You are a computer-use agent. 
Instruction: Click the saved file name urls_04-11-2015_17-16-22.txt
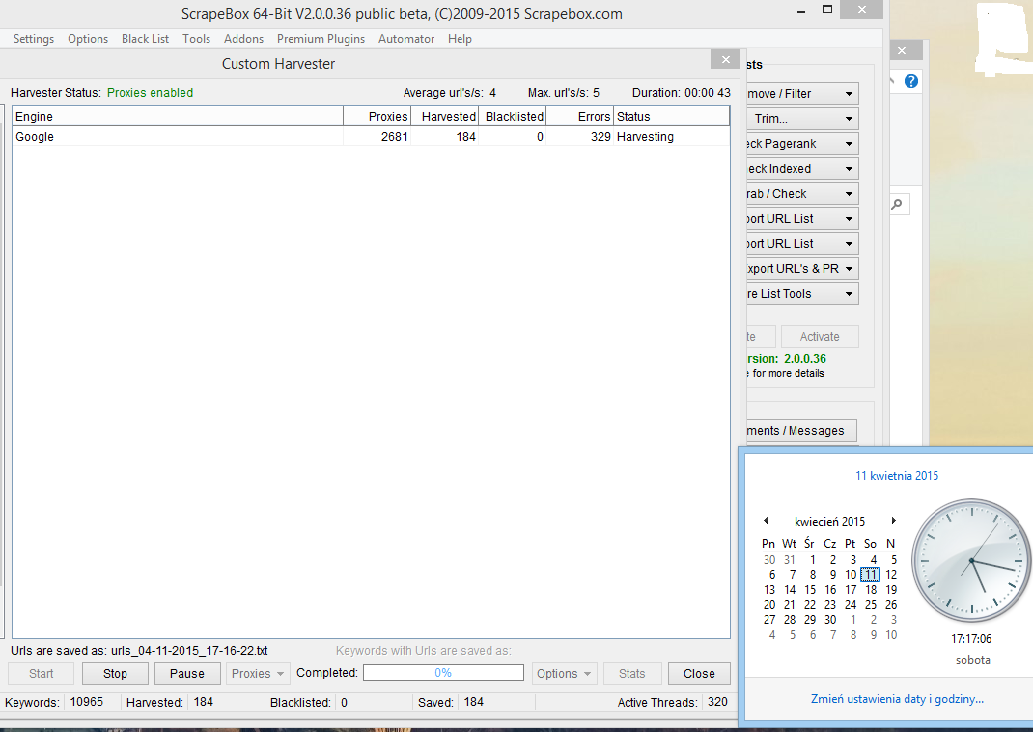(x=190, y=651)
